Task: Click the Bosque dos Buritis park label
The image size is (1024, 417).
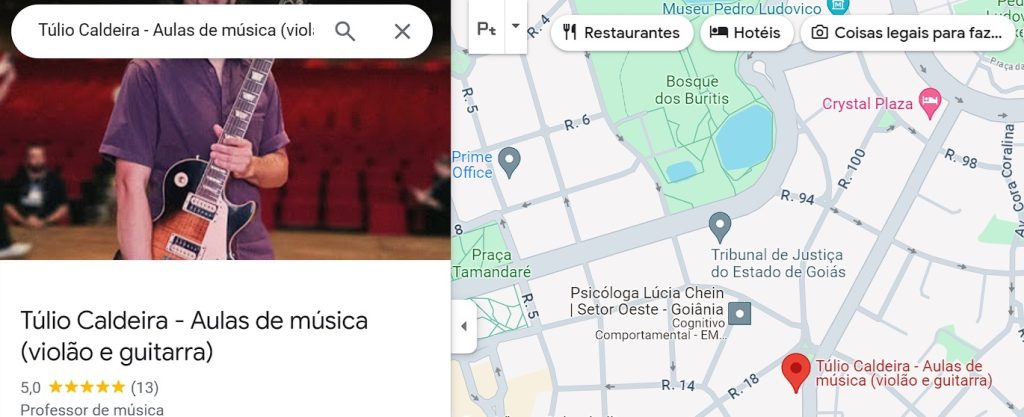Action: click(692, 90)
